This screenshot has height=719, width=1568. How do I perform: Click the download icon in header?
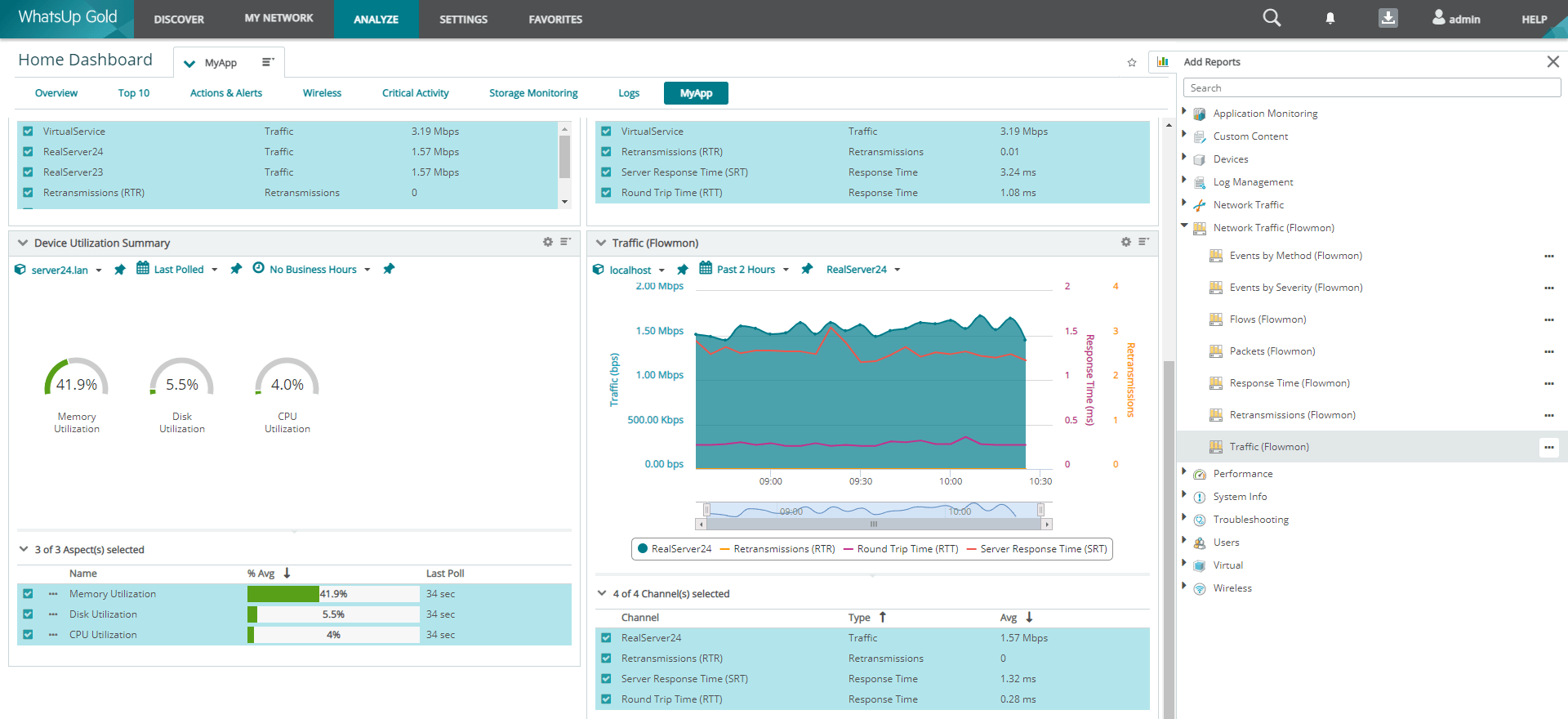click(1388, 18)
